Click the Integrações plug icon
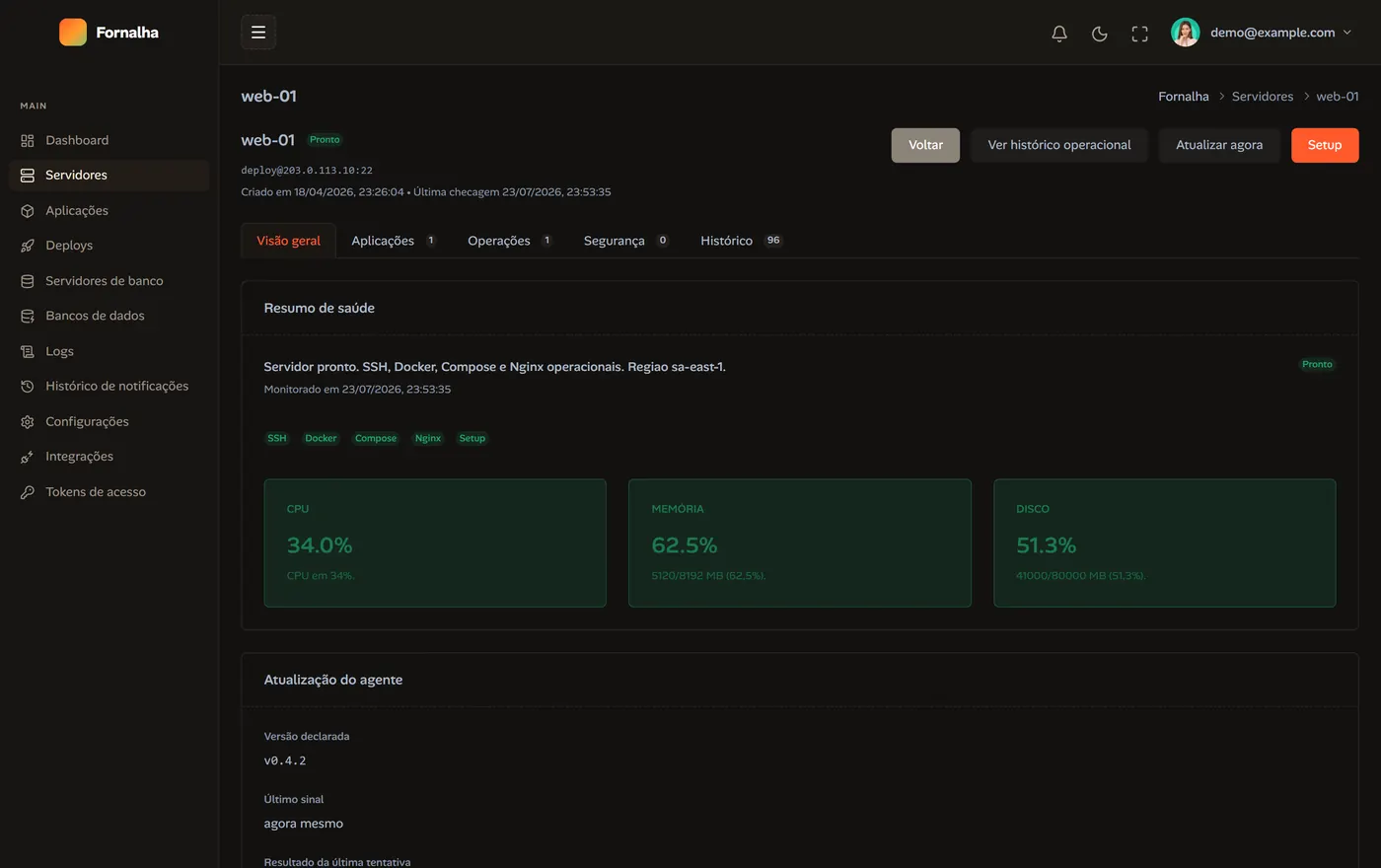 28,457
